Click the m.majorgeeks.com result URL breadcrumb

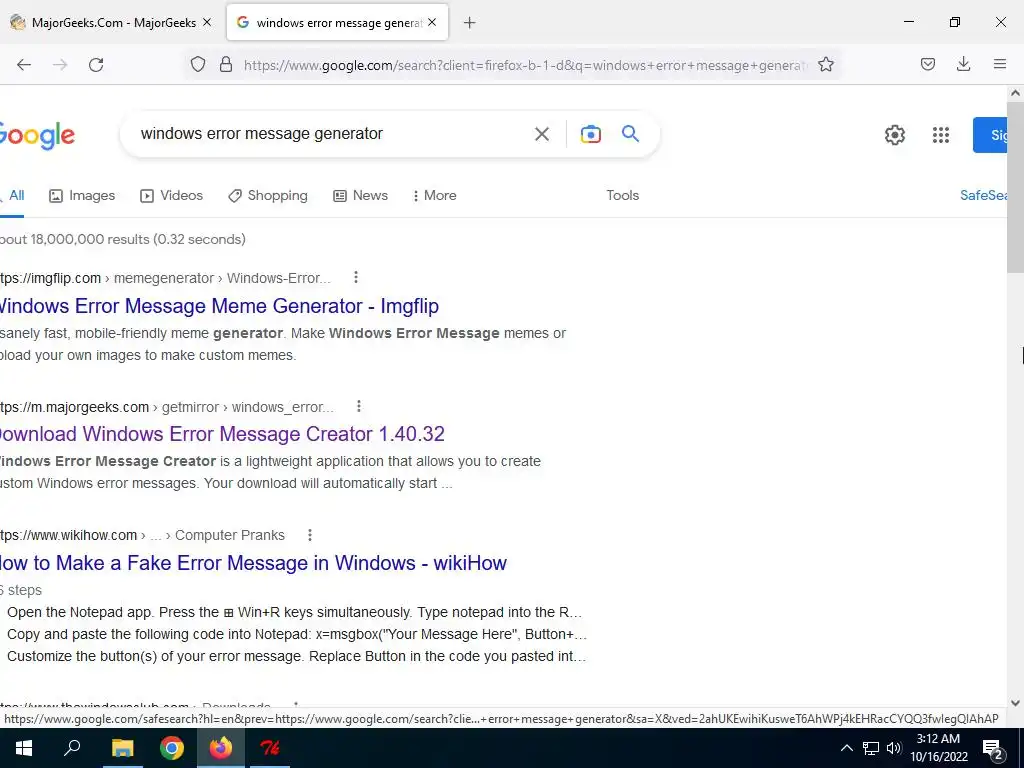(167, 408)
